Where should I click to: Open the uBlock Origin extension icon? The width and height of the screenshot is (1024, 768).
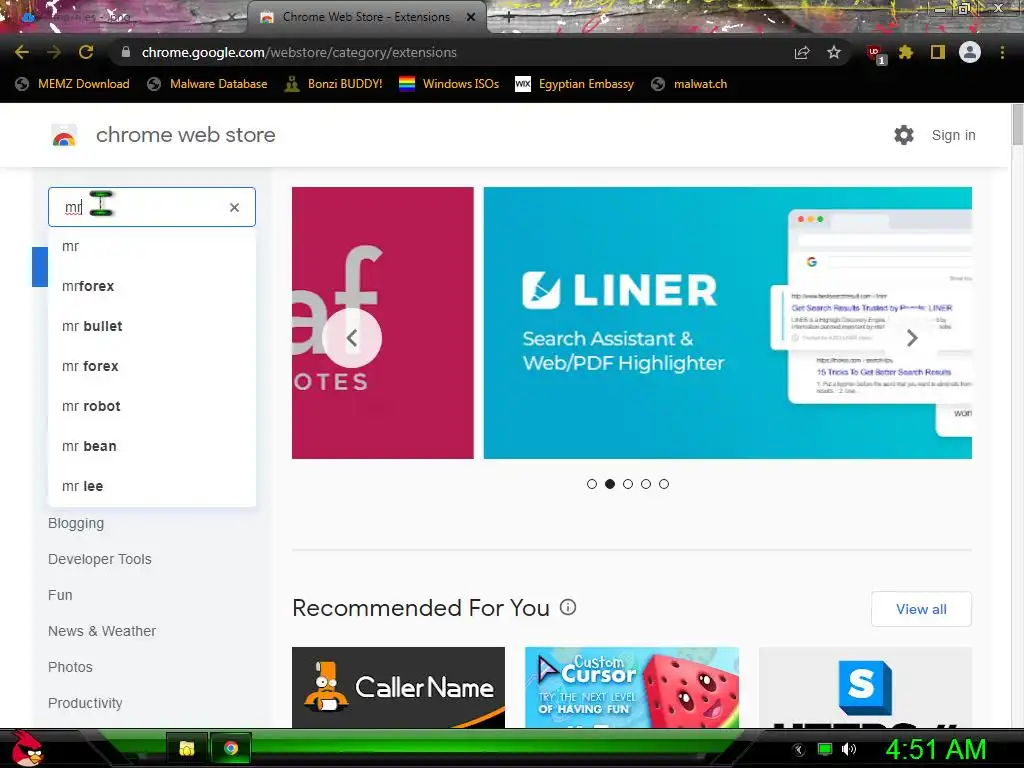click(875, 54)
